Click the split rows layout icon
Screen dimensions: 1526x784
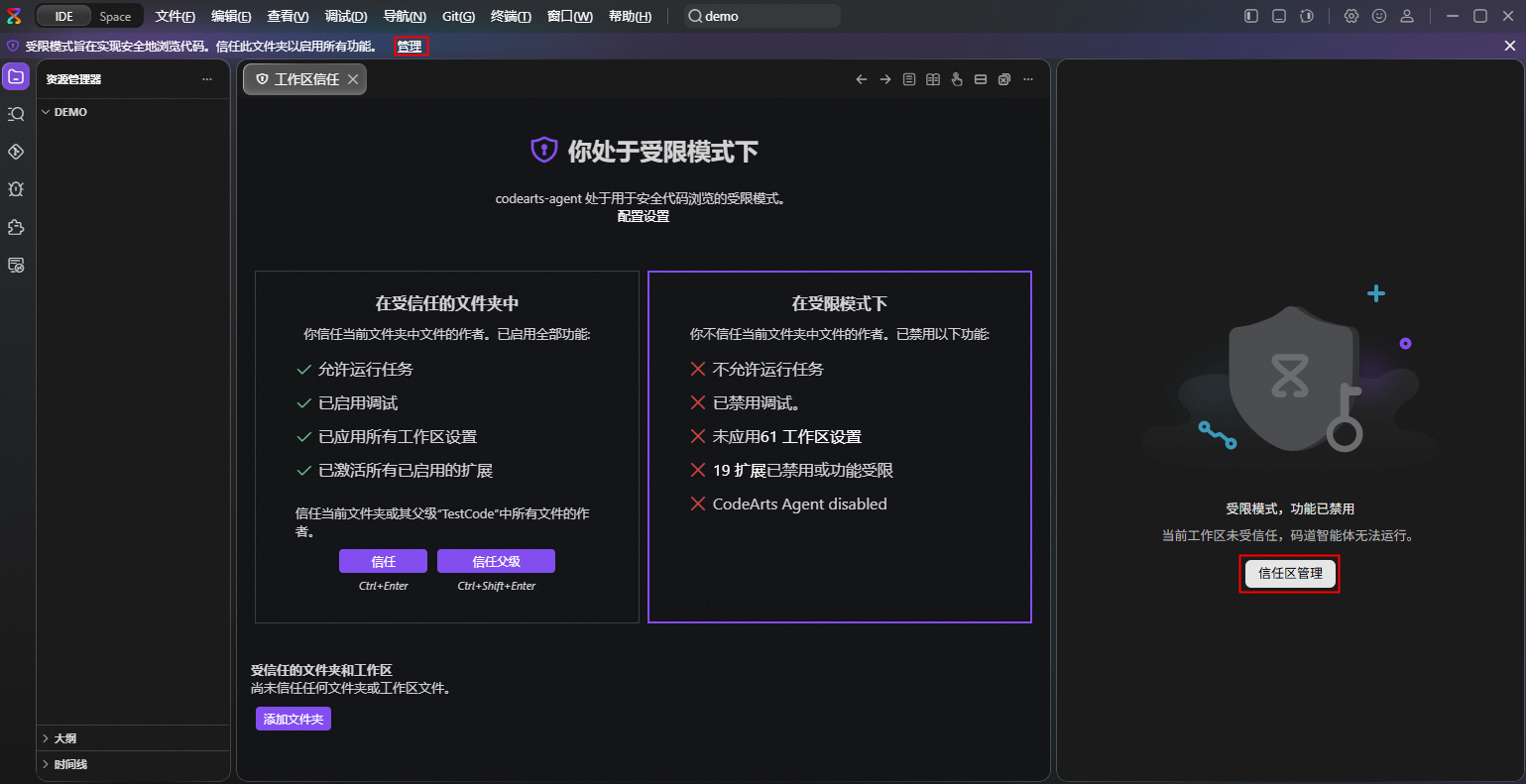click(x=981, y=79)
